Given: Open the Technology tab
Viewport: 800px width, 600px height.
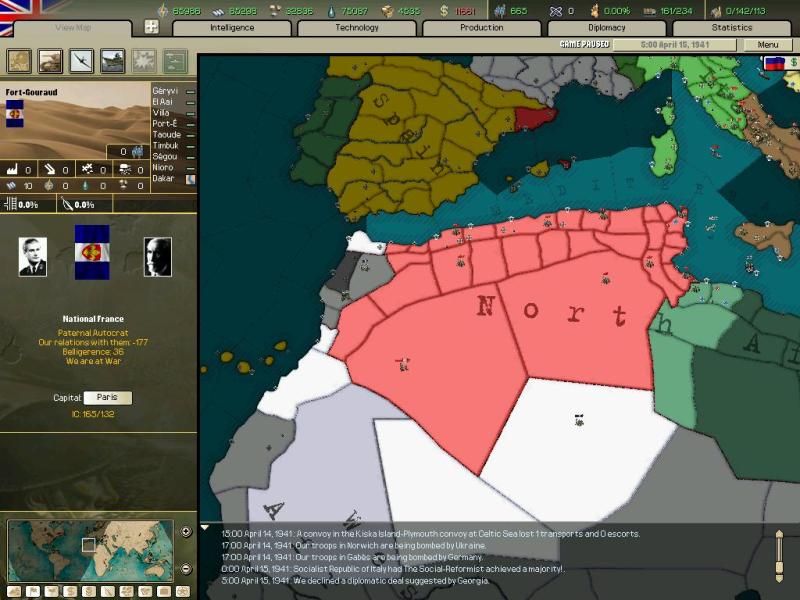Looking at the screenshot, I should click(357, 28).
